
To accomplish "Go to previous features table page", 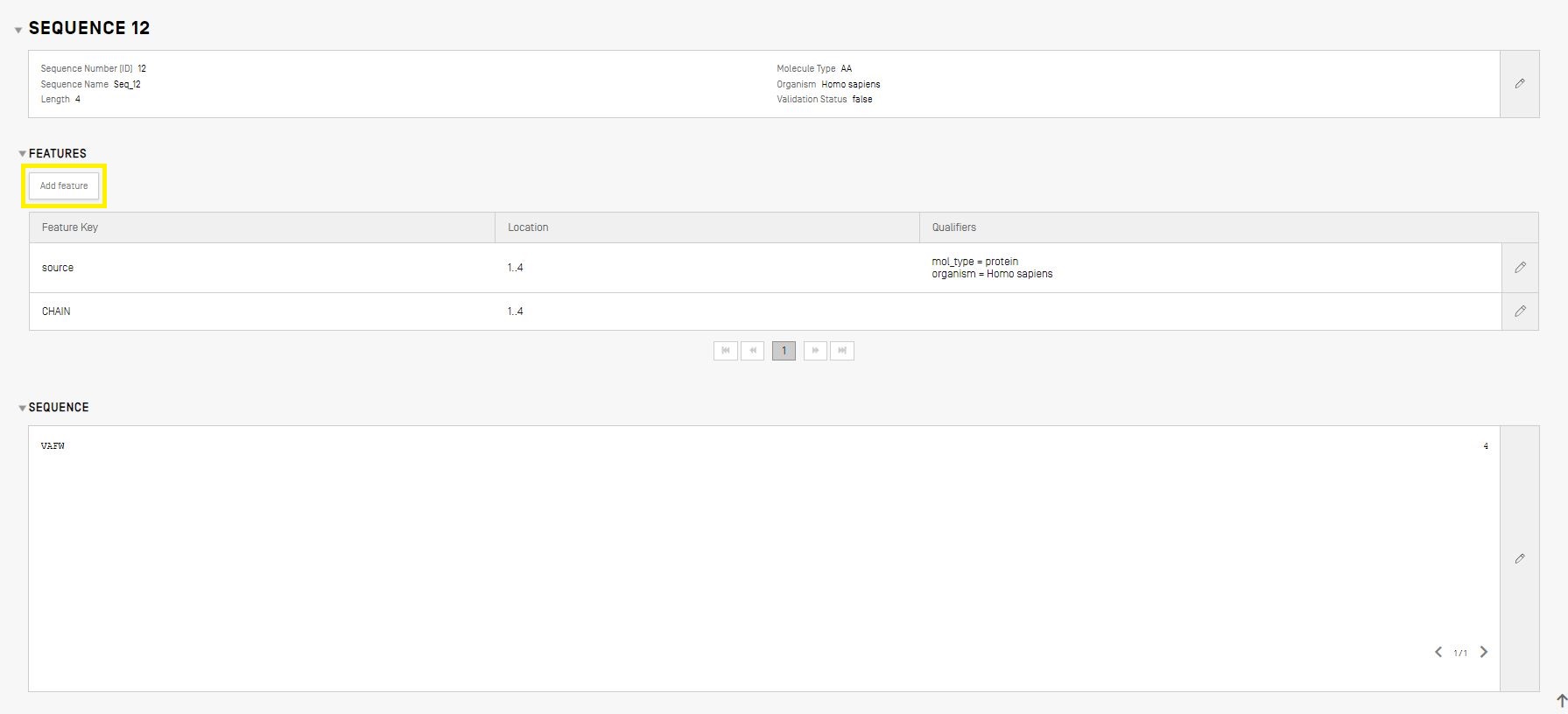I will tap(752, 351).
